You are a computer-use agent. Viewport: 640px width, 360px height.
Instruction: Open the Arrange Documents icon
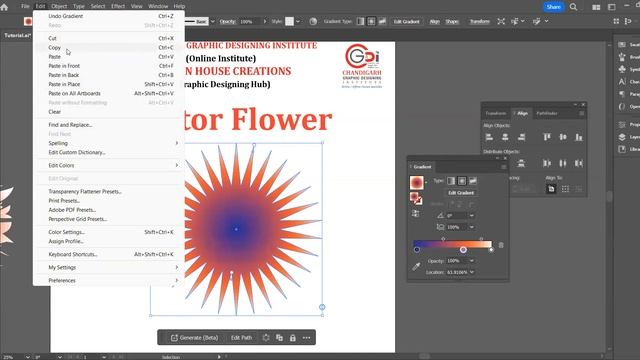(x=596, y=7)
